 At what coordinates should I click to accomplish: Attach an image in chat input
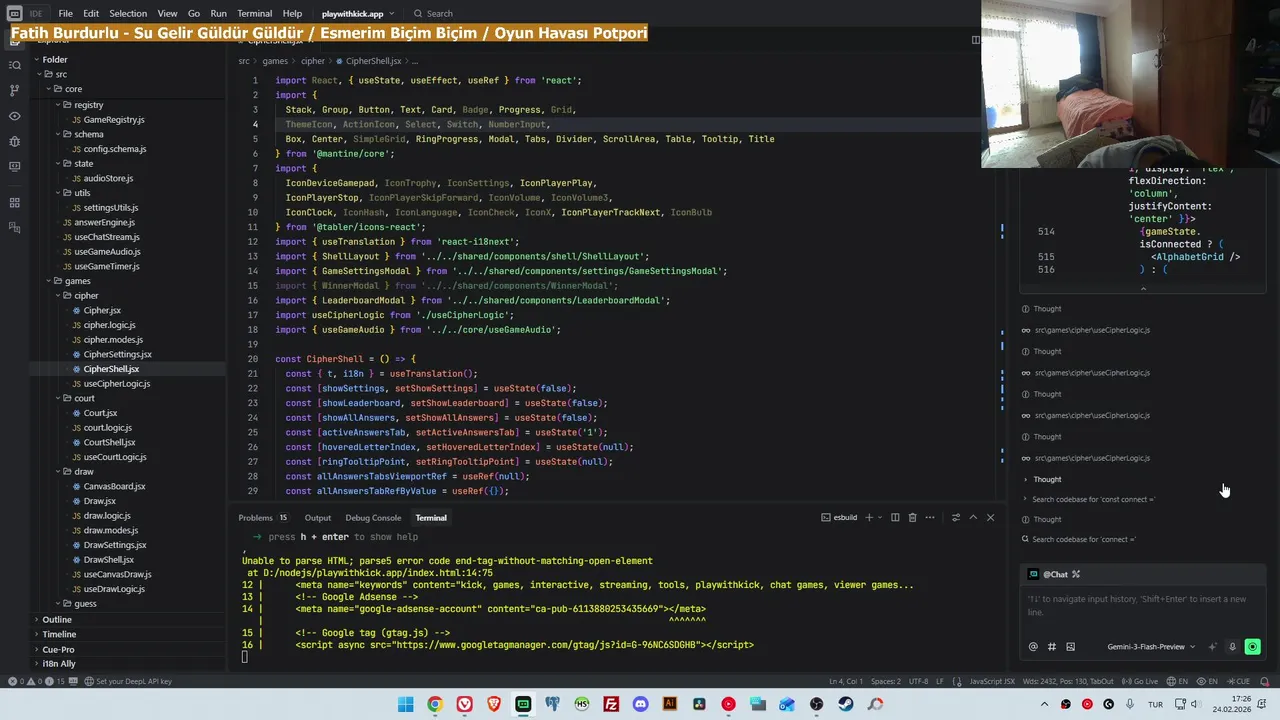(x=1070, y=647)
